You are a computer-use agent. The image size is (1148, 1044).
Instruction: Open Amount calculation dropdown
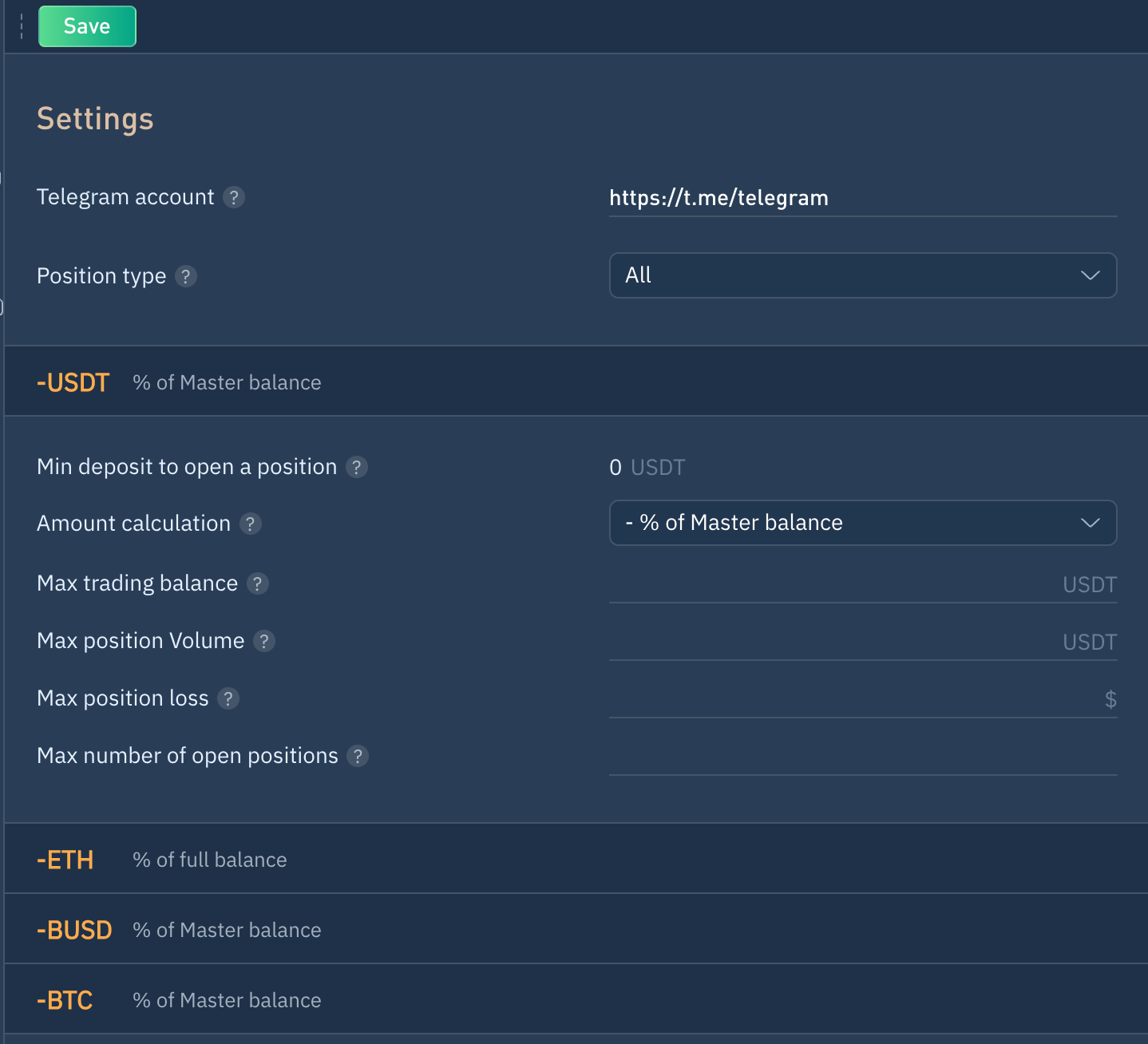click(862, 523)
